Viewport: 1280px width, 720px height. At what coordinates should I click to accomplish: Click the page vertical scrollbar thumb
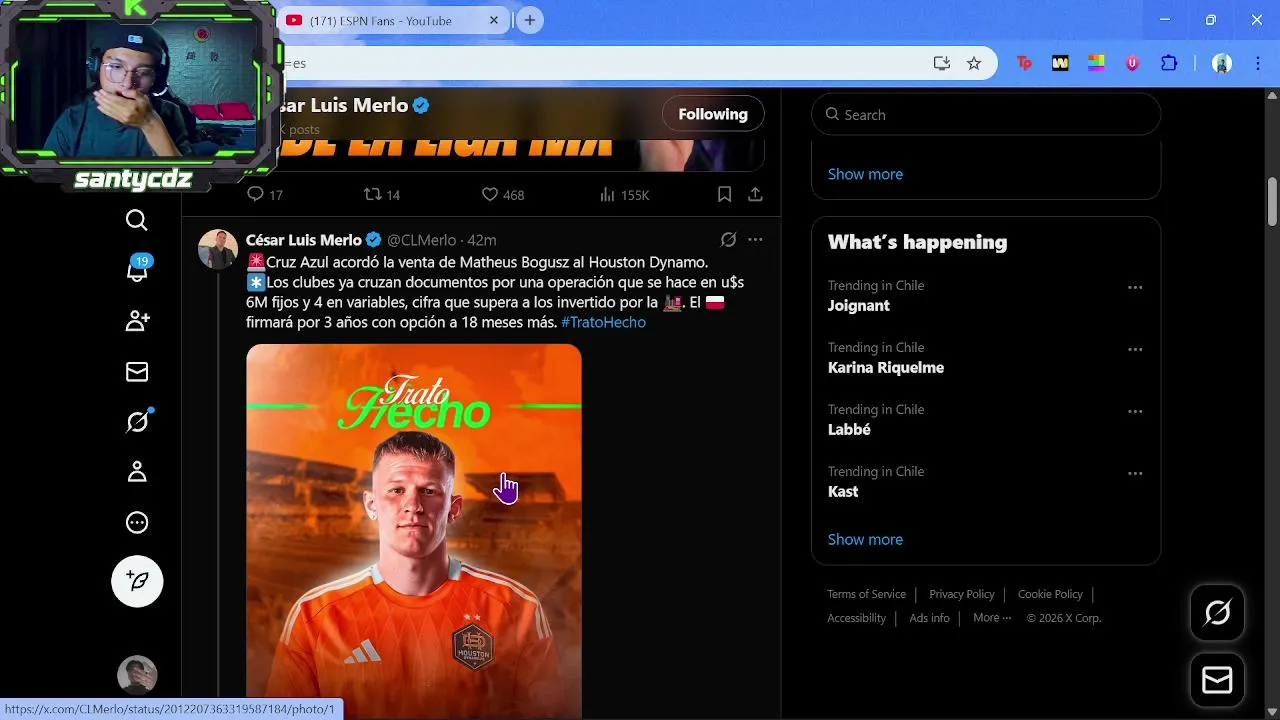click(1273, 202)
